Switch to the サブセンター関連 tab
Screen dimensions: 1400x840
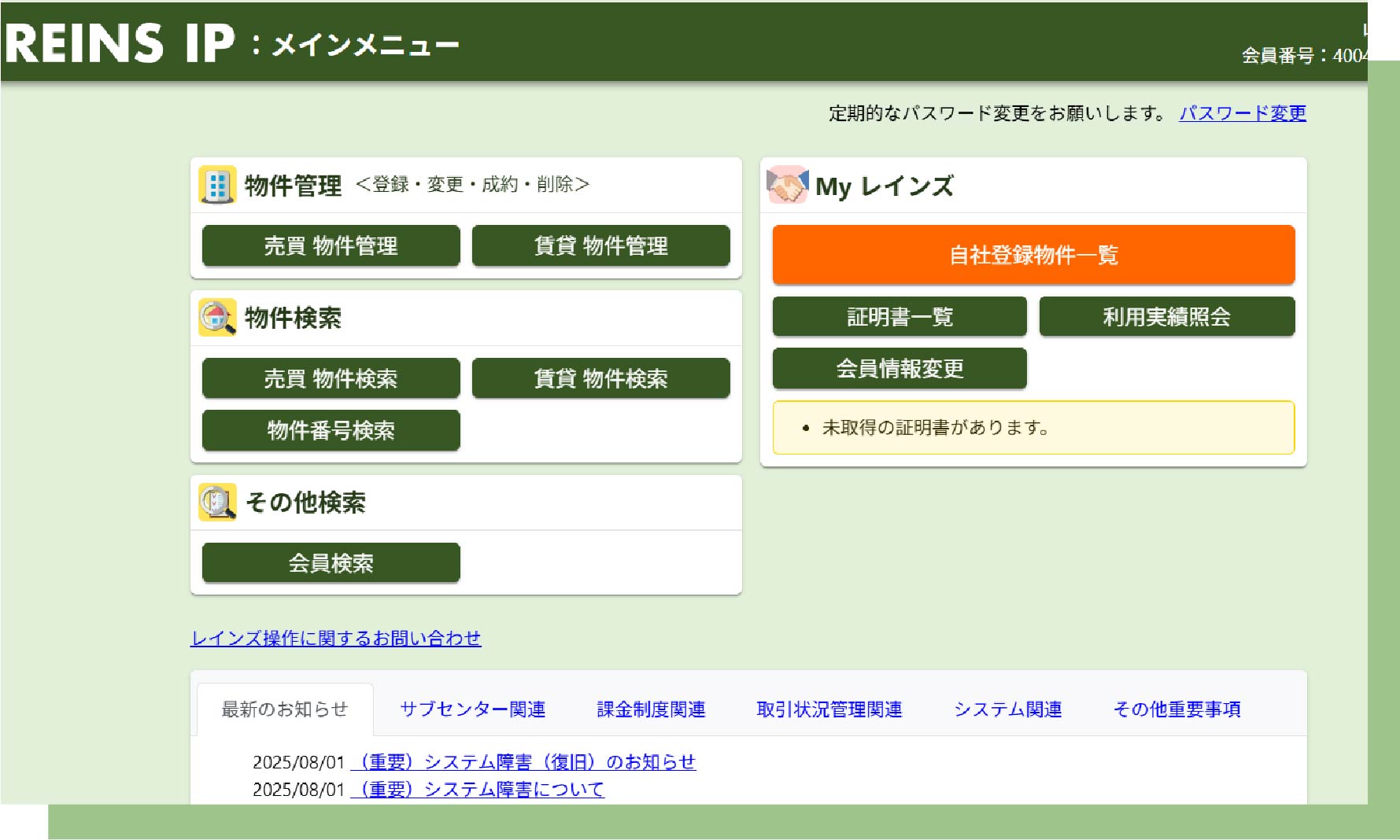[x=472, y=709]
